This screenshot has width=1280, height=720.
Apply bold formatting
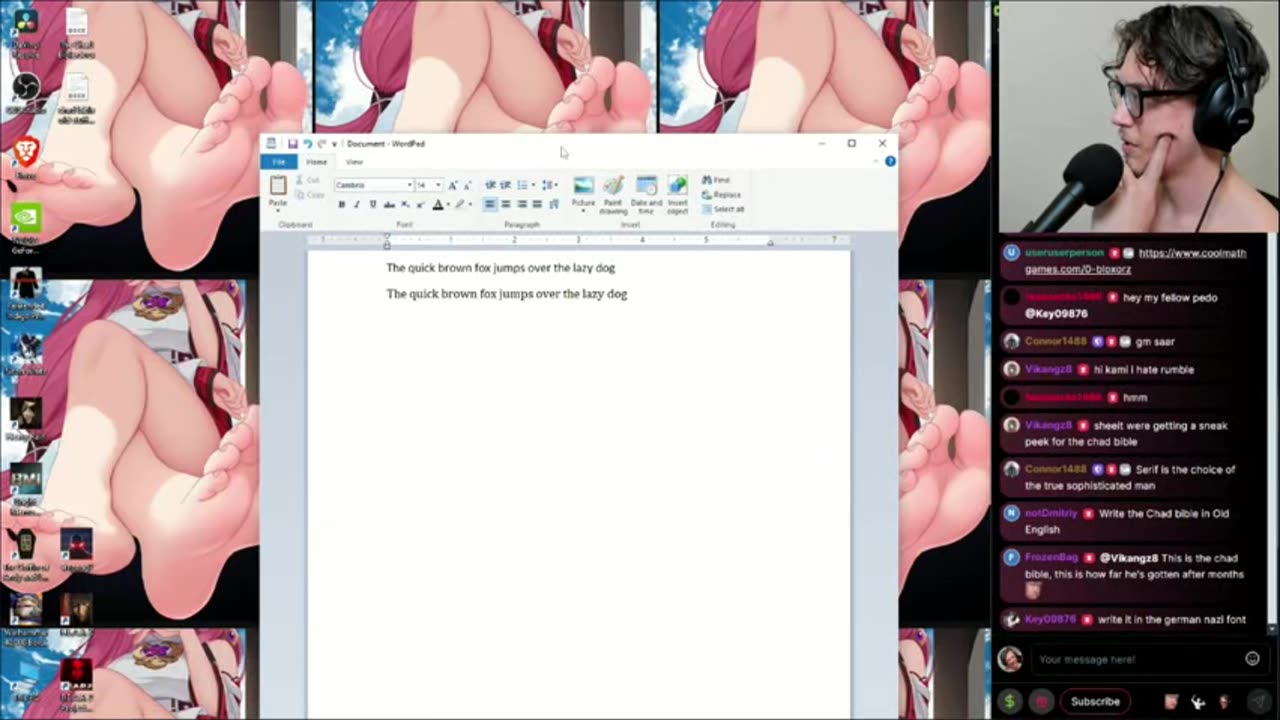click(341, 204)
